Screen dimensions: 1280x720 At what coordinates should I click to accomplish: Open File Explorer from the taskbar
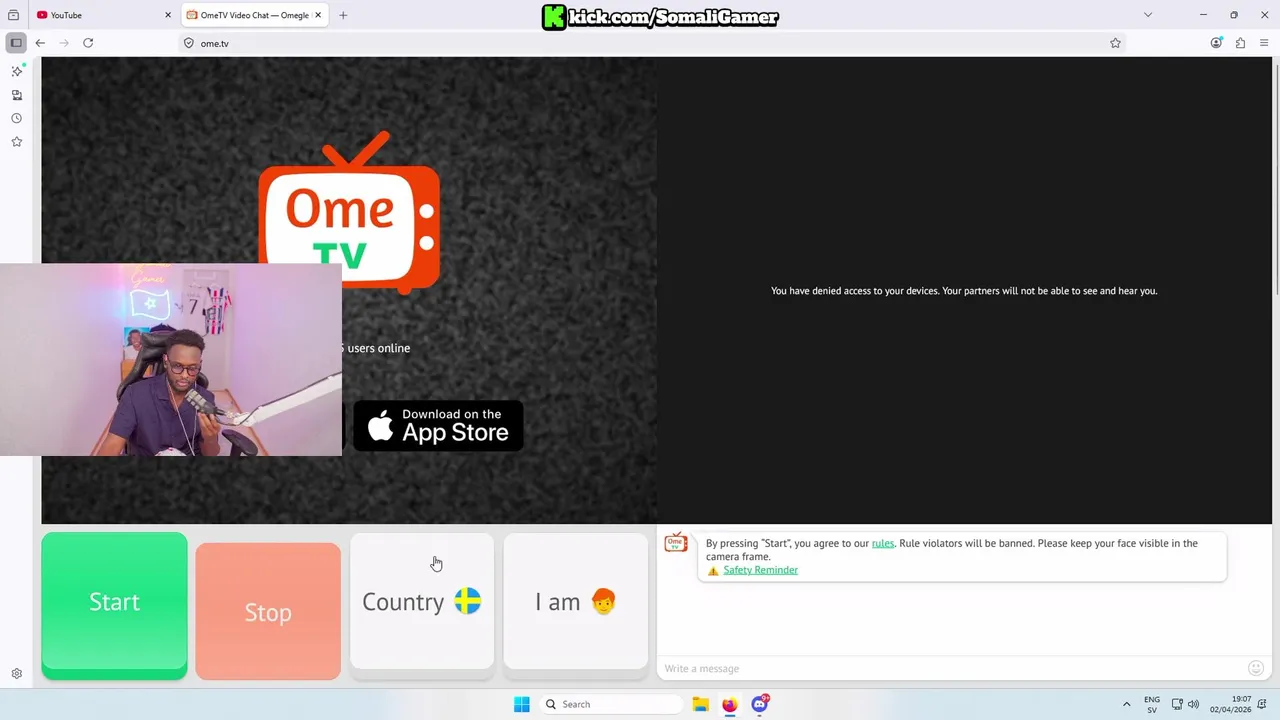click(x=700, y=704)
